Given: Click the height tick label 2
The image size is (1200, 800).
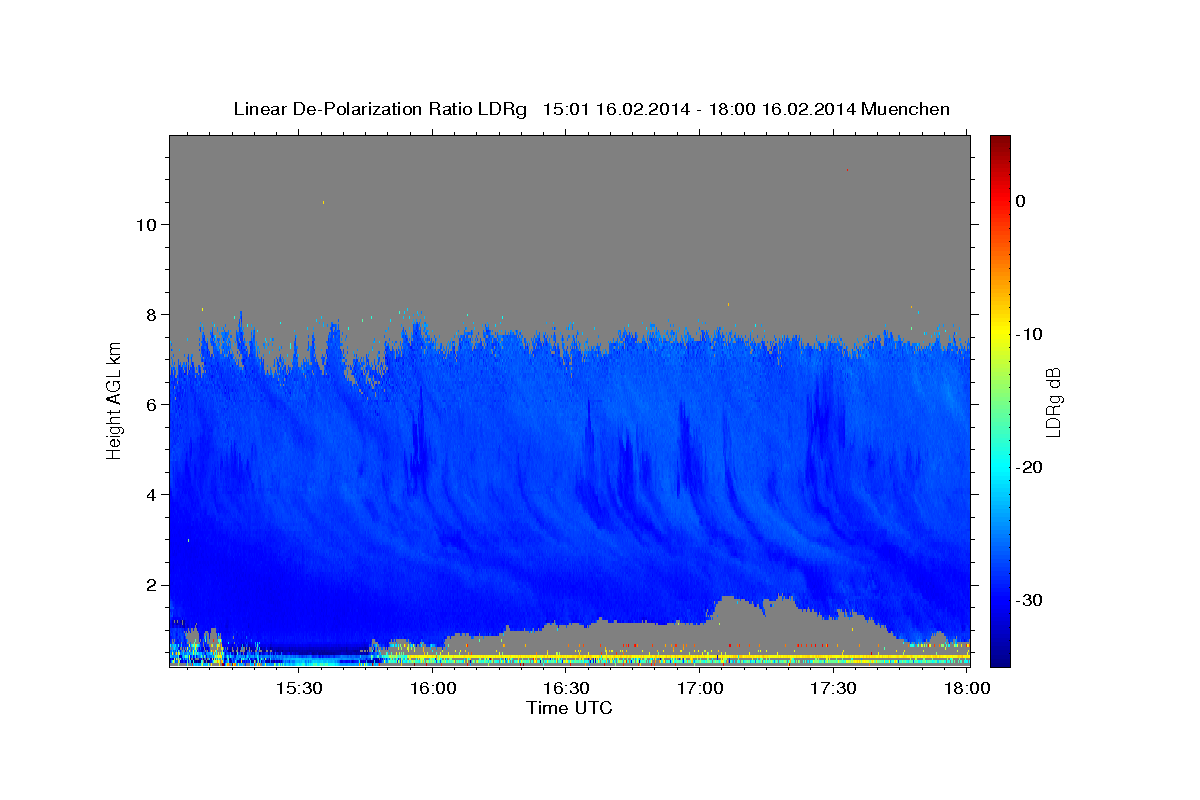Looking at the screenshot, I should point(150,585).
